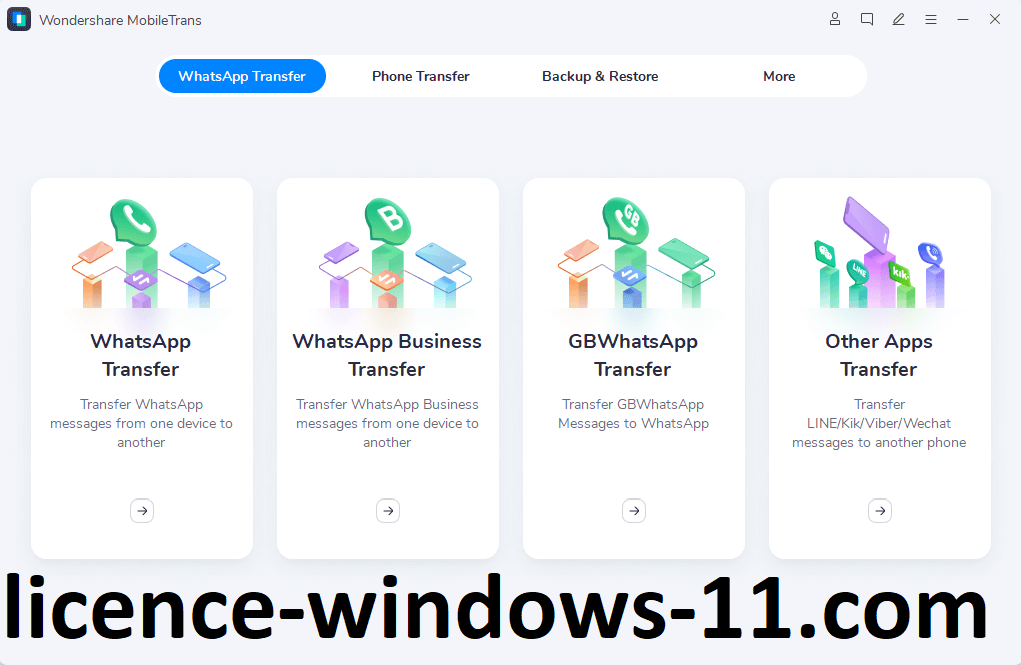Go to the More tab
Viewport: 1021px width, 665px height.
[x=779, y=76]
